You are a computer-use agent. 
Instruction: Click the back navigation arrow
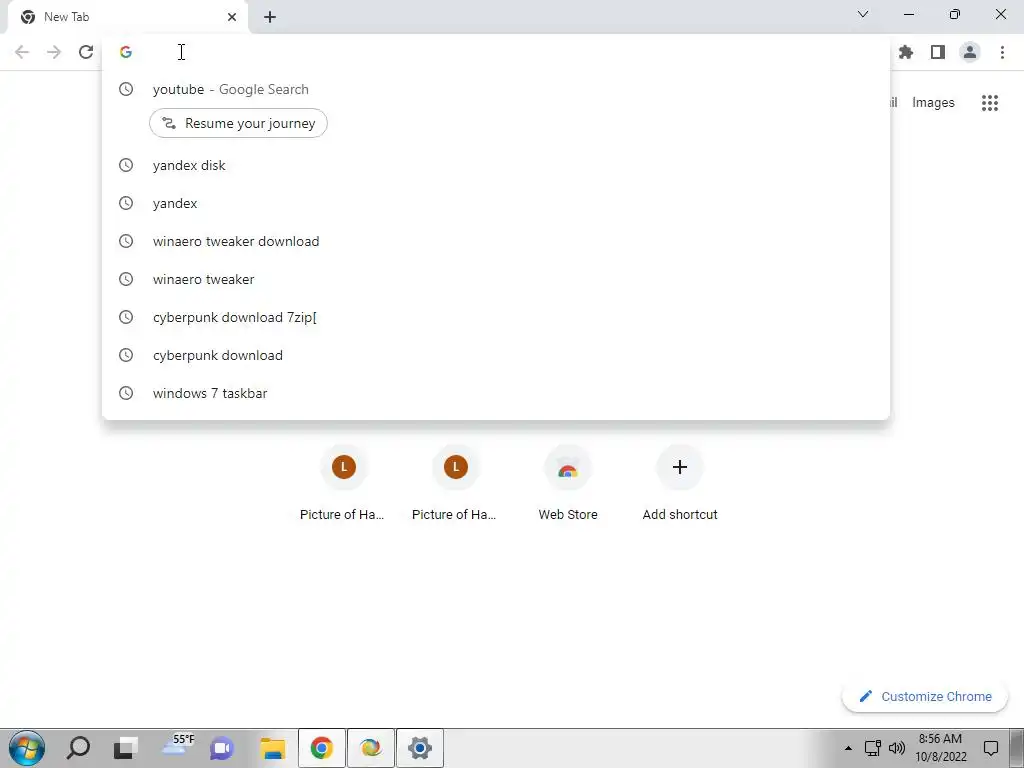(22, 52)
